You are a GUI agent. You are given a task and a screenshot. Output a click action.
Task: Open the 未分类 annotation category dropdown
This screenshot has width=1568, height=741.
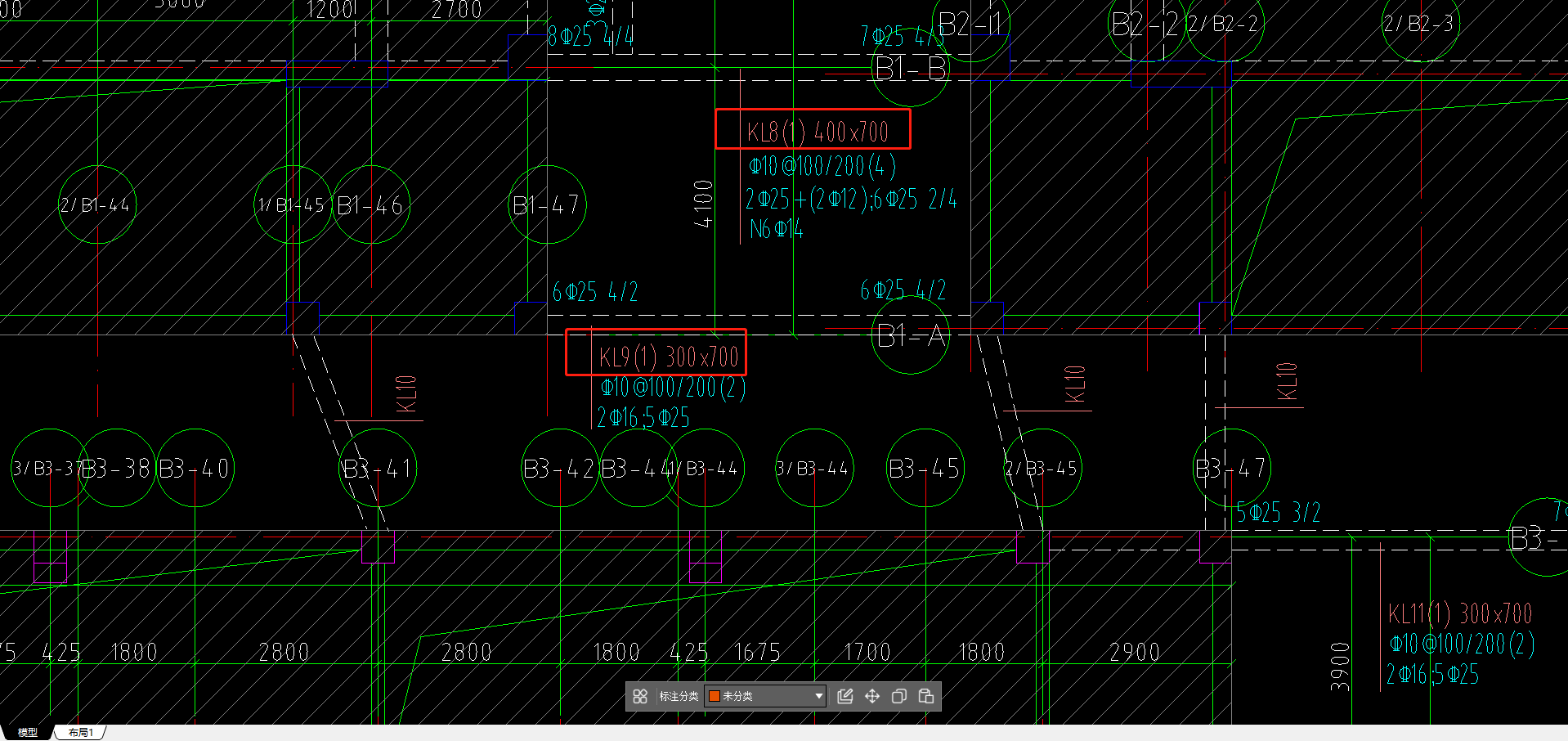click(x=765, y=696)
